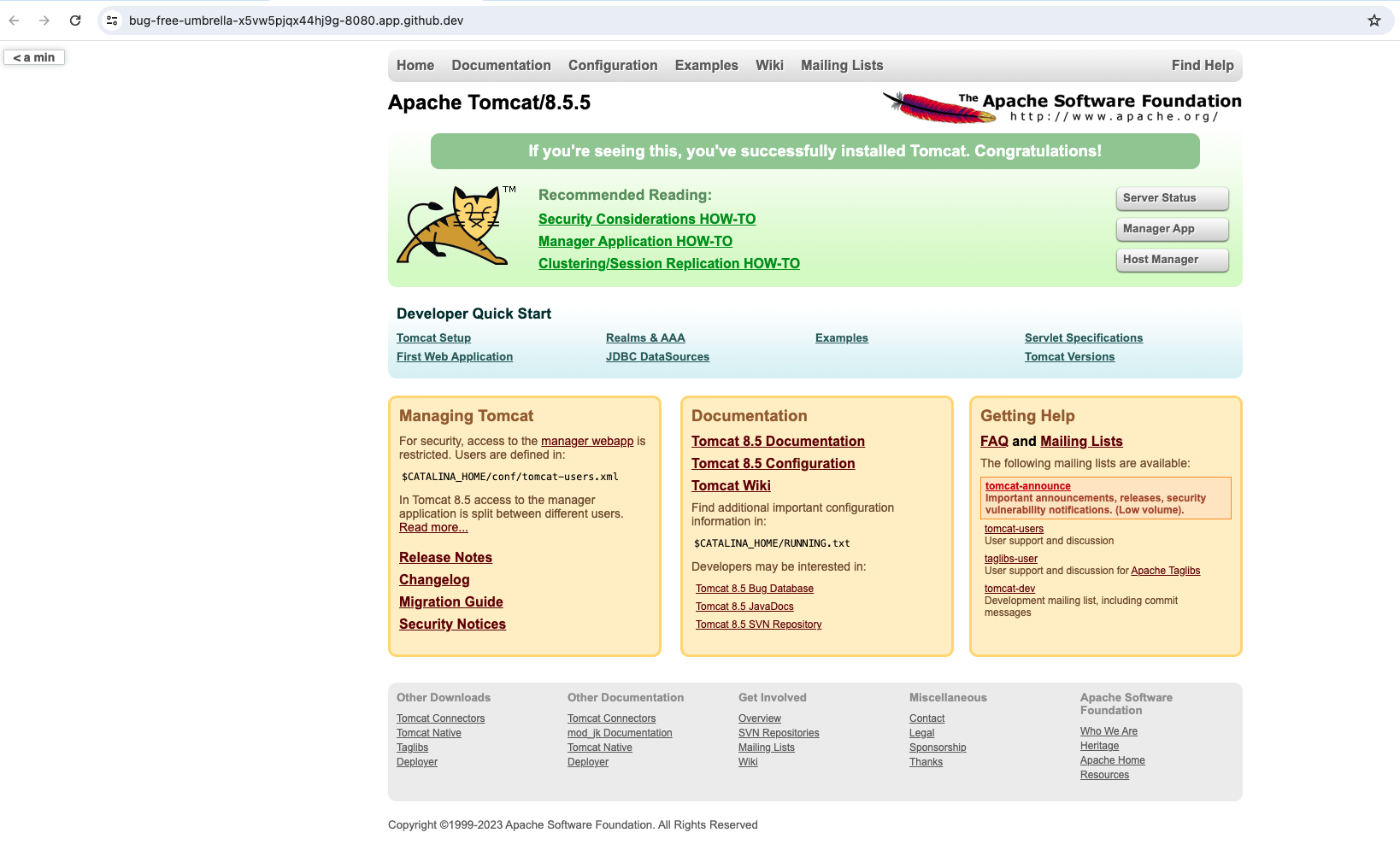This screenshot has height=862, width=1400.
Task: Visit the Apache Home footer link
Action: tap(1112, 760)
